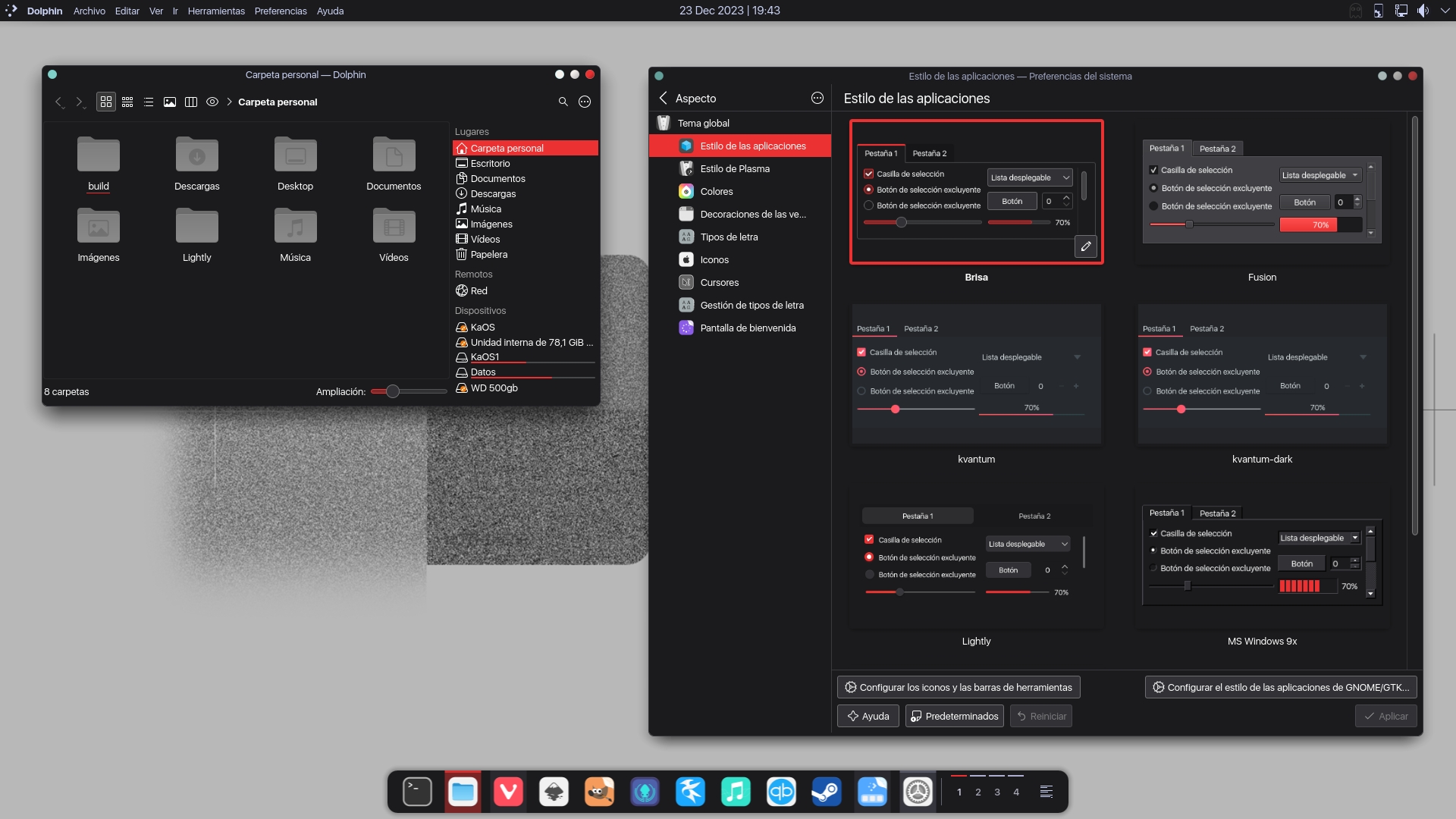Click the Ayuda button in settings

868,717
